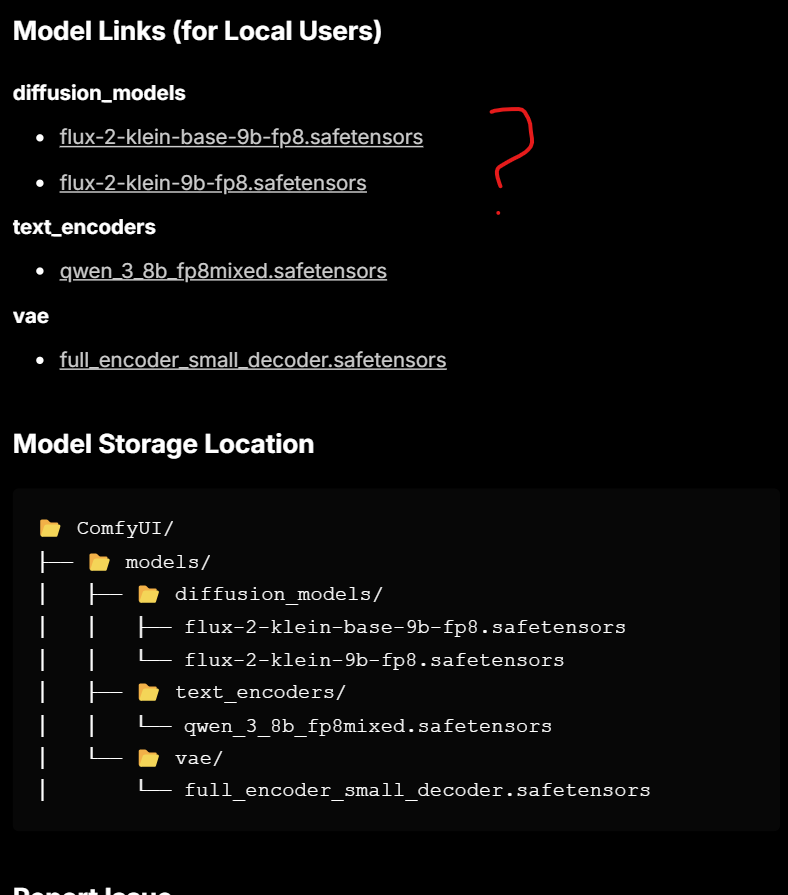Select text_encoders/ in the directory tree
The height and width of the screenshot is (895, 788).
(x=260, y=693)
